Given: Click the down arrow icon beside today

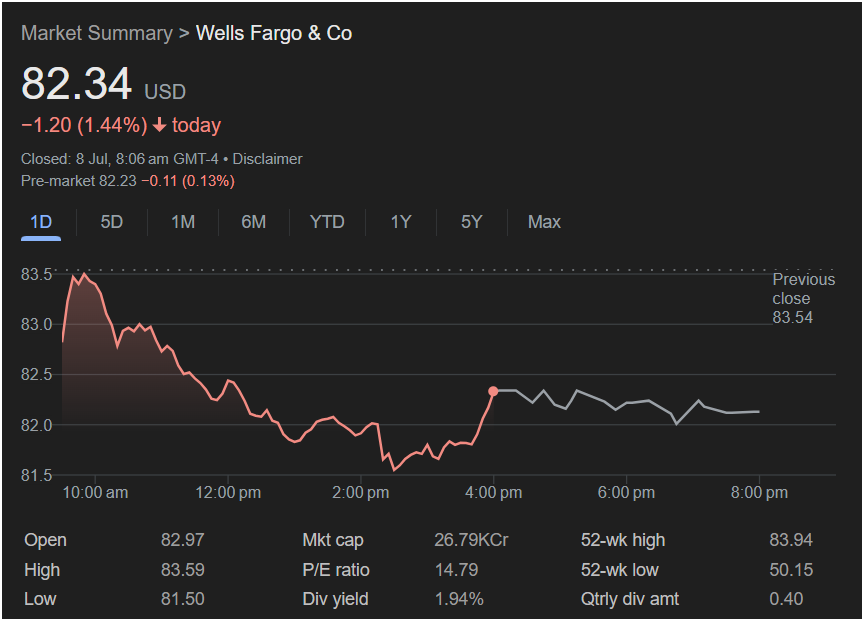Looking at the screenshot, I should tap(159, 126).
